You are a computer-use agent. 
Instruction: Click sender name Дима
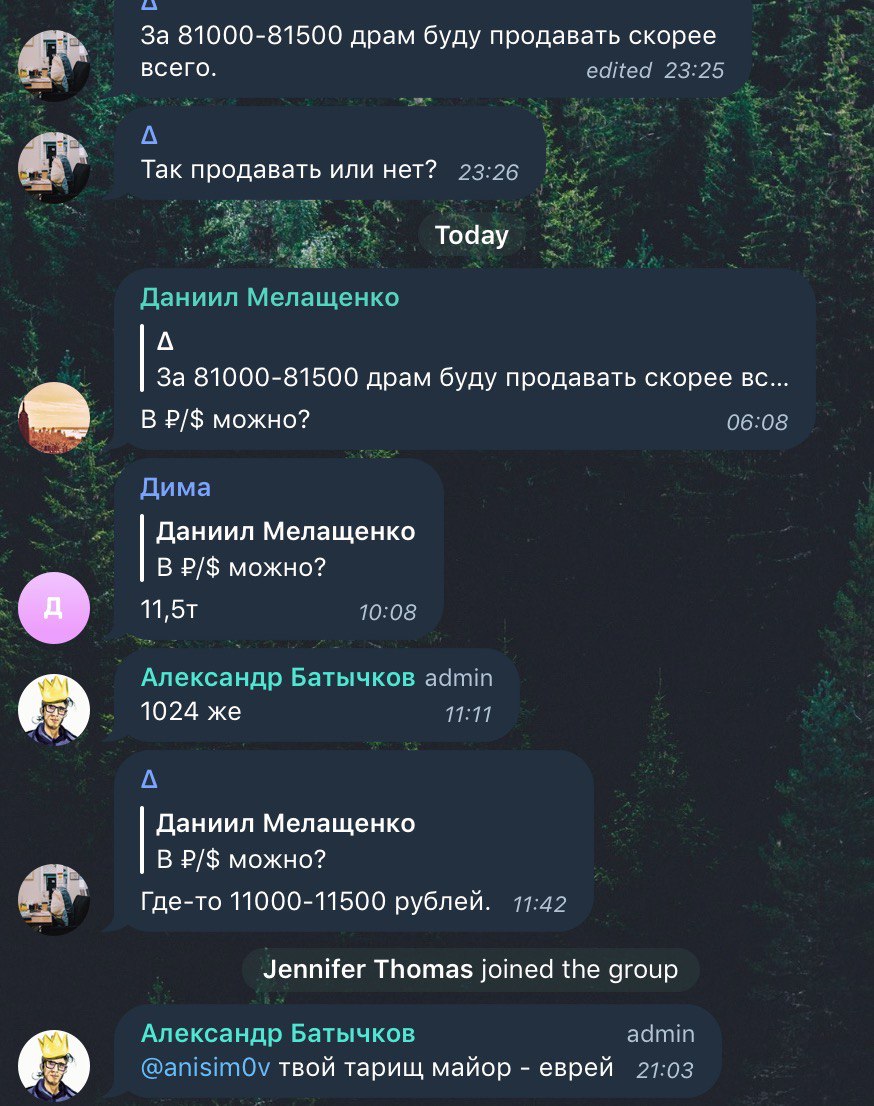coord(175,487)
